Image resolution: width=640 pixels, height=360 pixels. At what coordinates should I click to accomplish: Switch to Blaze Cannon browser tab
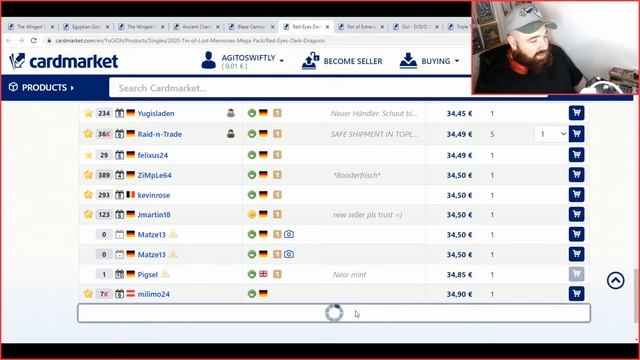pos(251,27)
